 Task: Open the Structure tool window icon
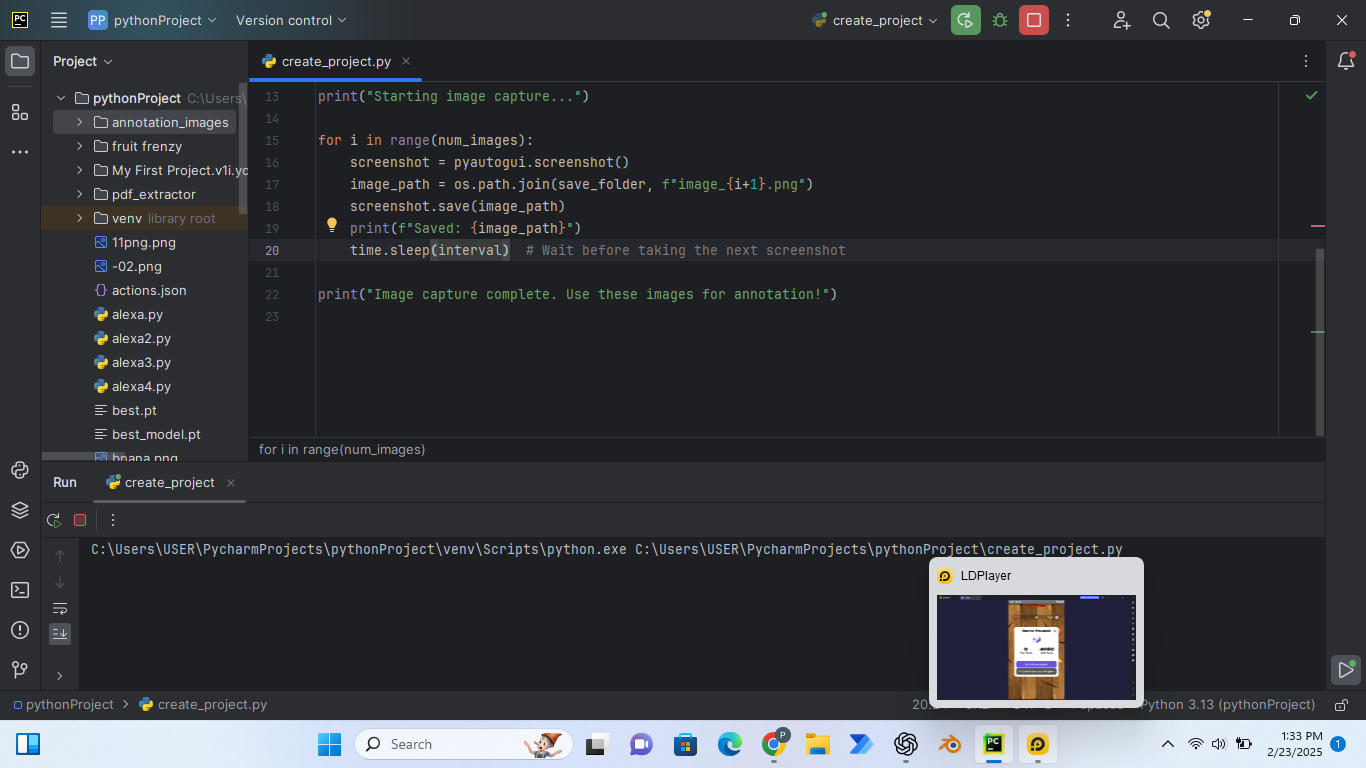click(20, 112)
